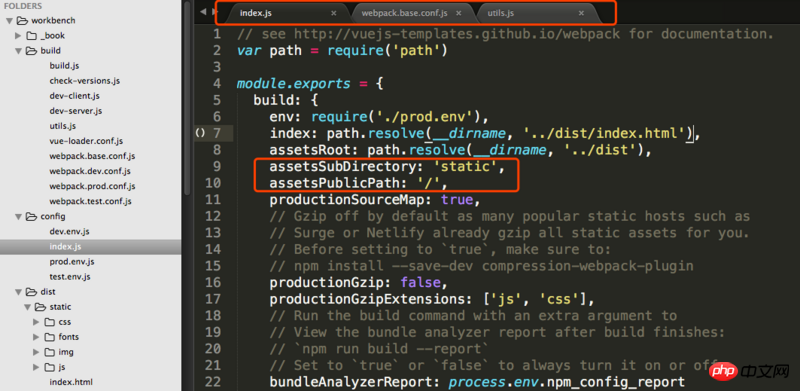
Task: Open dev.env.js in config folder
Action: (69, 232)
